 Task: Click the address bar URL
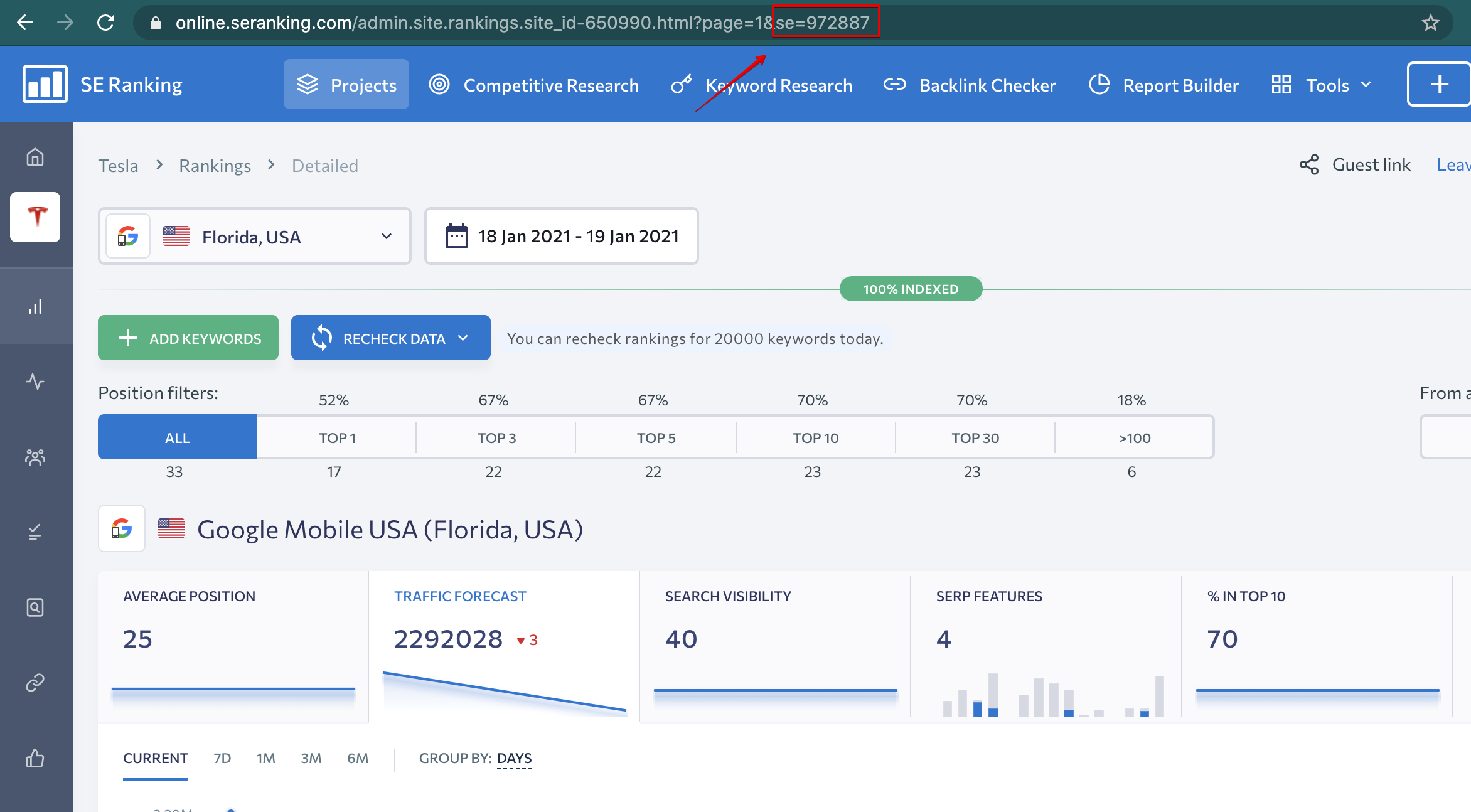point(522,23)
